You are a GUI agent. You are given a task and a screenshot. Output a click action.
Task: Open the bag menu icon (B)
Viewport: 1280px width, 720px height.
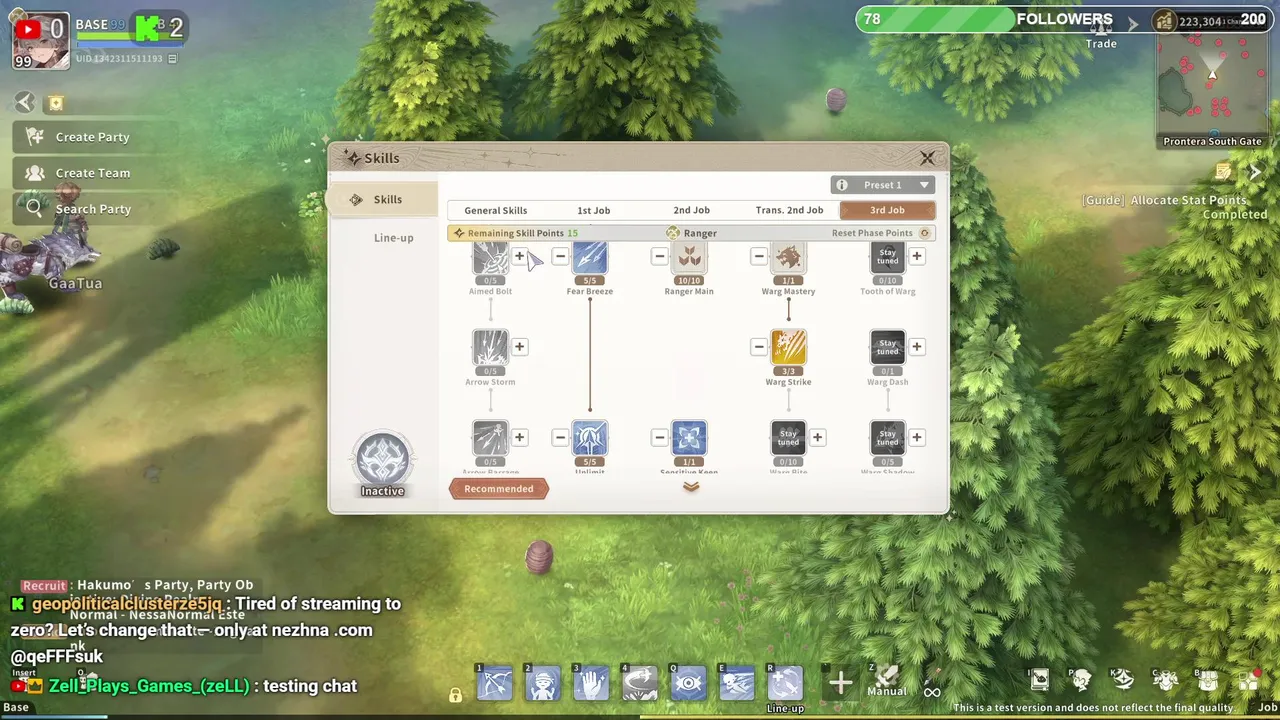(x=1207, y=681)
